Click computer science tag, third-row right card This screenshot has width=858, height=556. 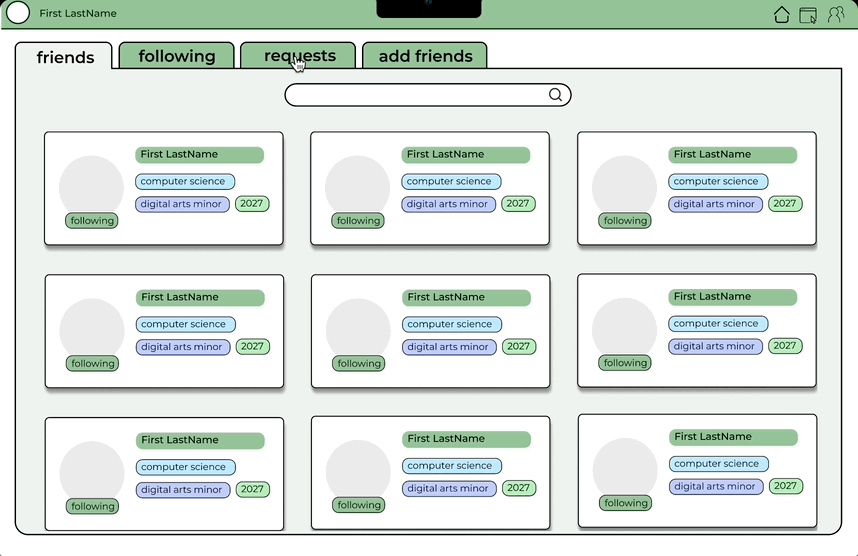point(718,464)
